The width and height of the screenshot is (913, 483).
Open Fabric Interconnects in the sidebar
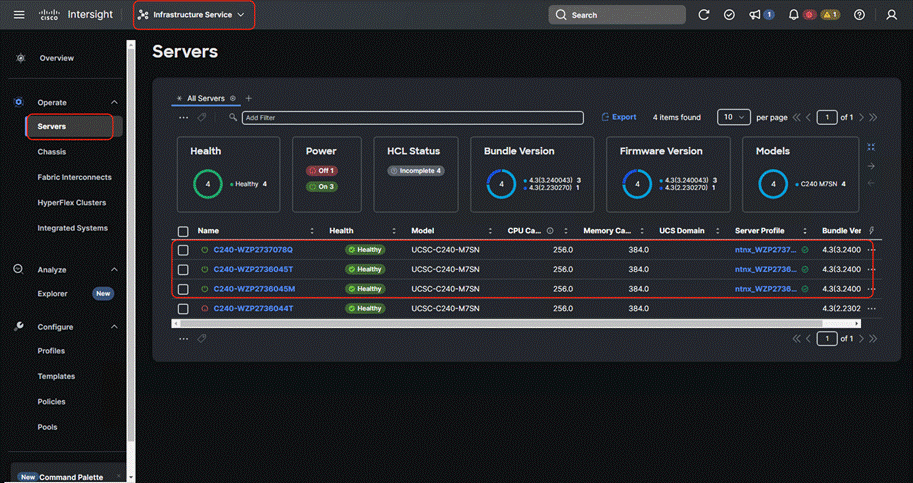coord(75,177)
